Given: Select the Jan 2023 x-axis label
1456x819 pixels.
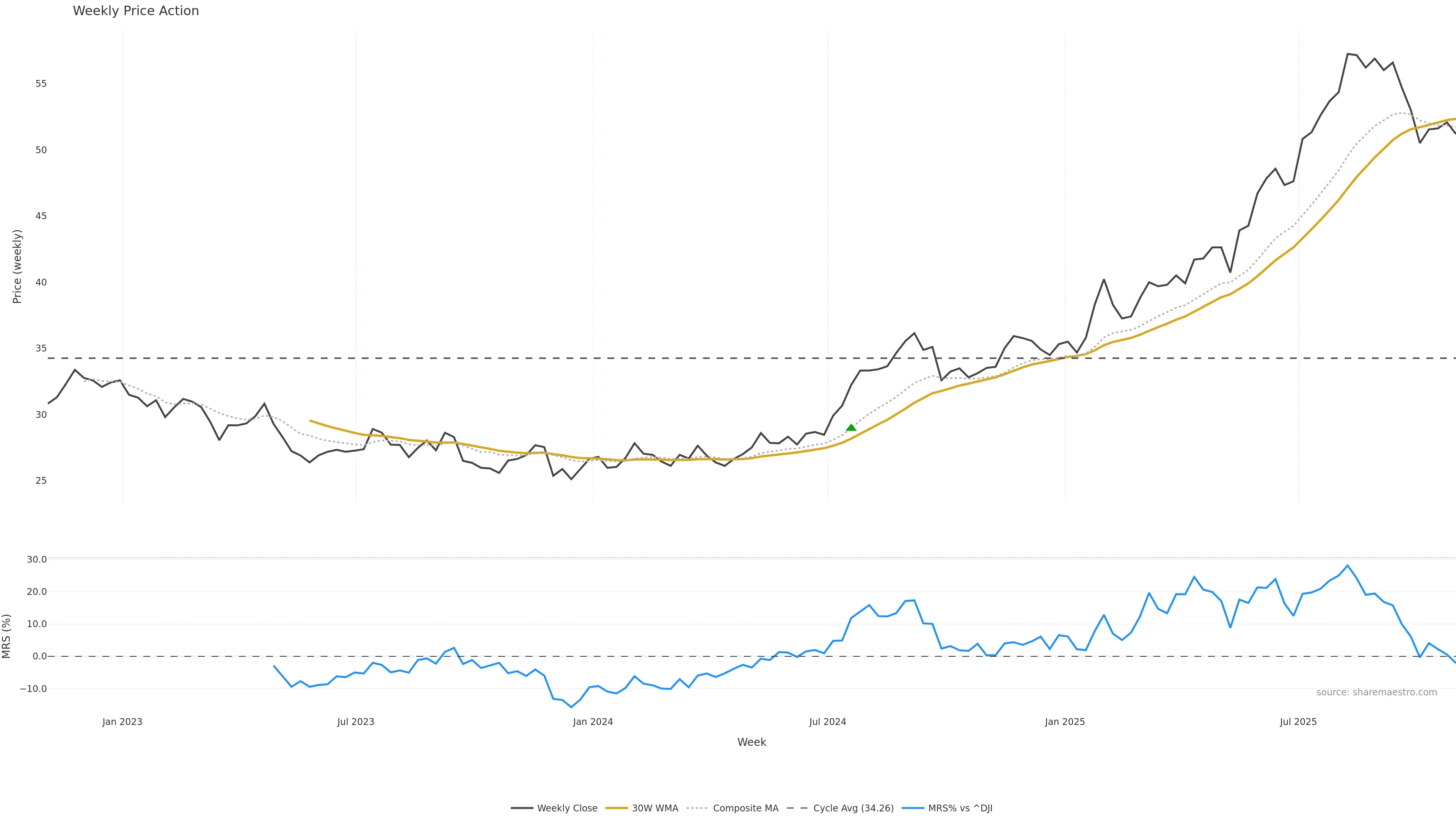Looking at the screenshot, I should point(122,722).
